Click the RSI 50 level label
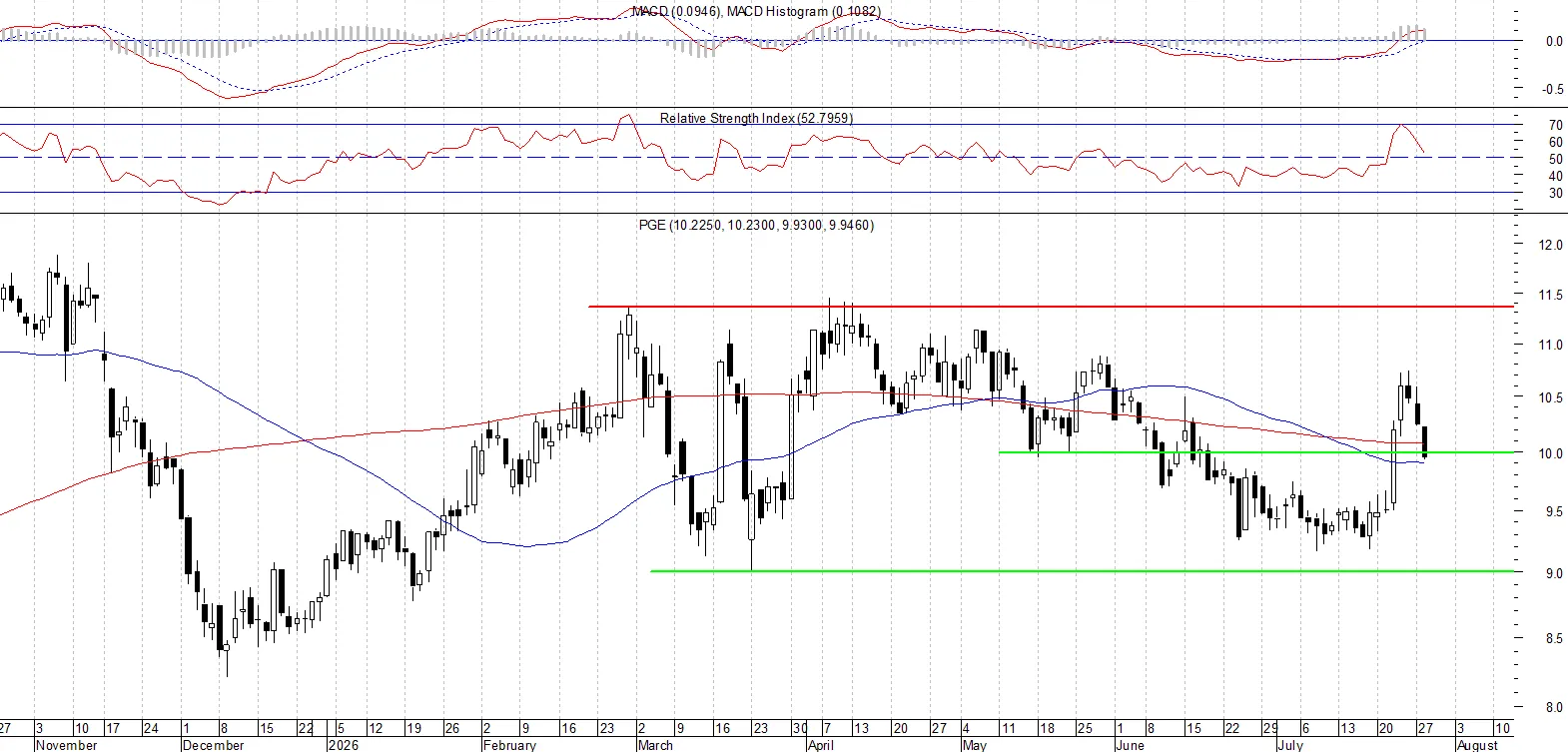The image size is (1568, 752). click(x=1555, y=160)
